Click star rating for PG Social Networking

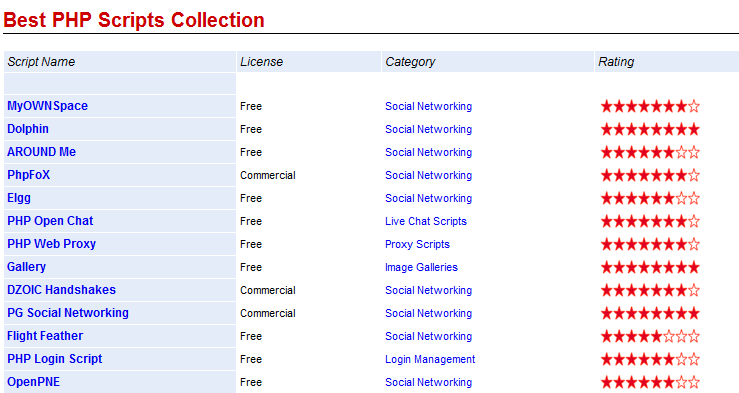[x=650, y=313]
